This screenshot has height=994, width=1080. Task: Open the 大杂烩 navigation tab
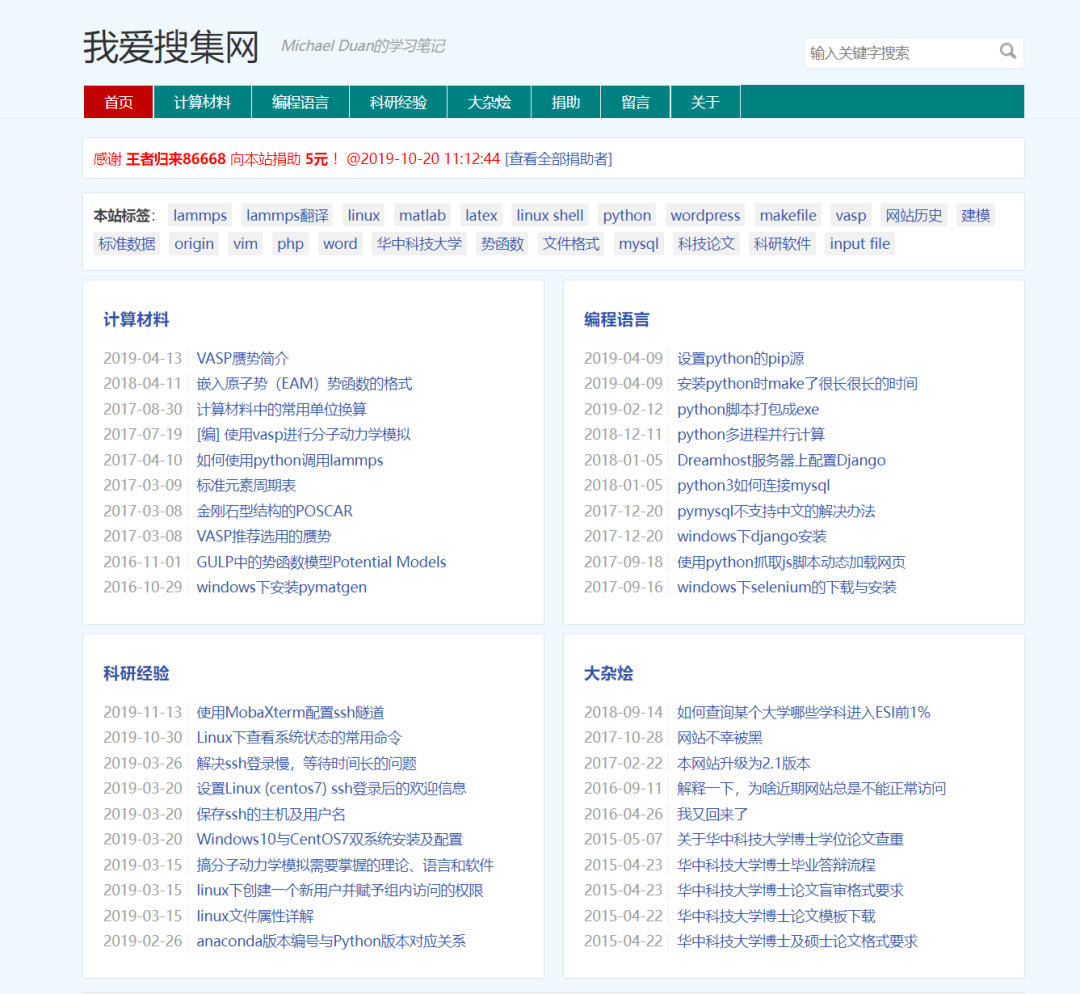[489, 102]
